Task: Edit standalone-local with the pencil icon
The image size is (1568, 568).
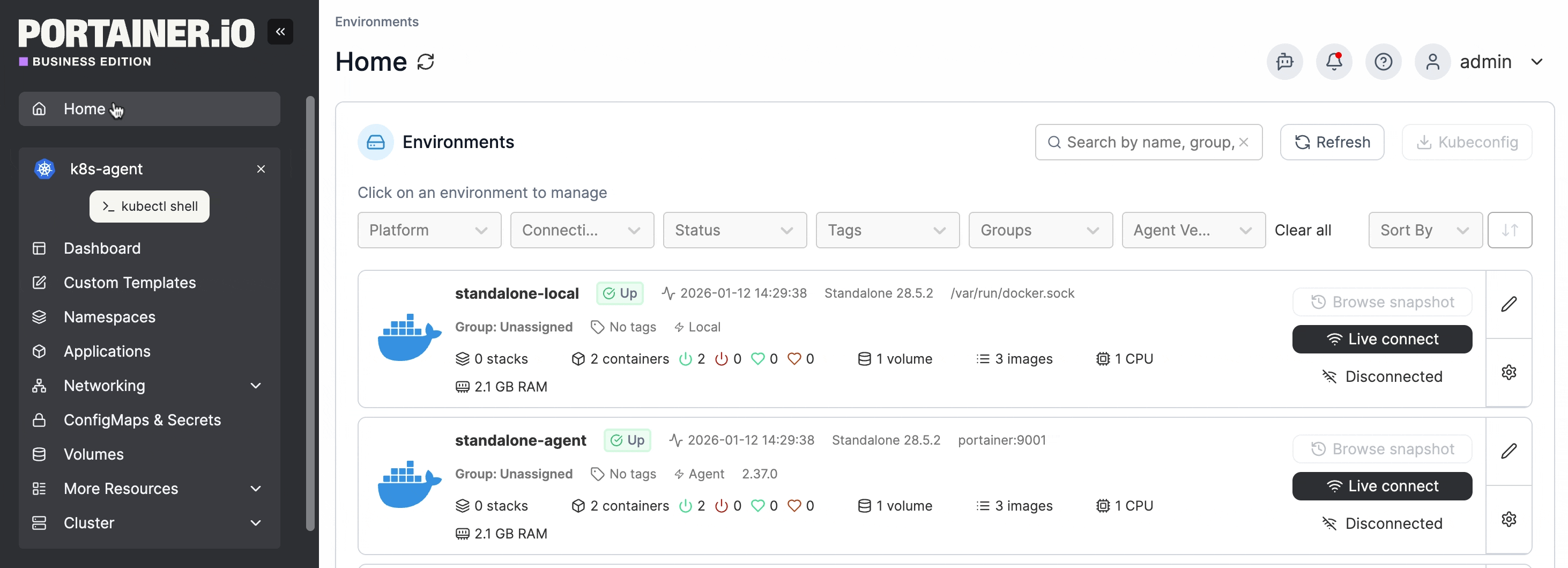Action: (x=1508, y=304)
